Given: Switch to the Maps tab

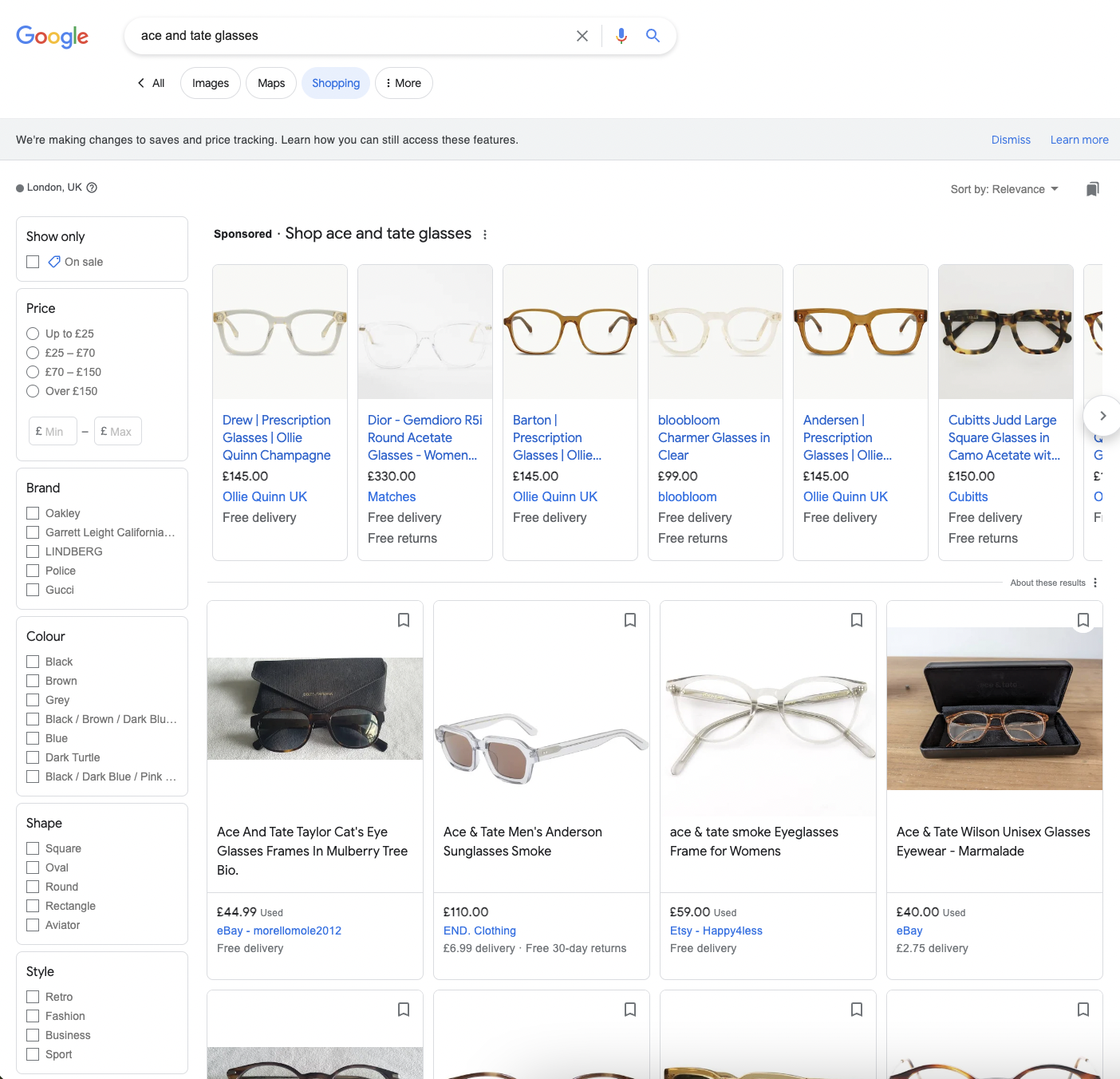Looking at the screenshot, I should click(x=271, y=83).
